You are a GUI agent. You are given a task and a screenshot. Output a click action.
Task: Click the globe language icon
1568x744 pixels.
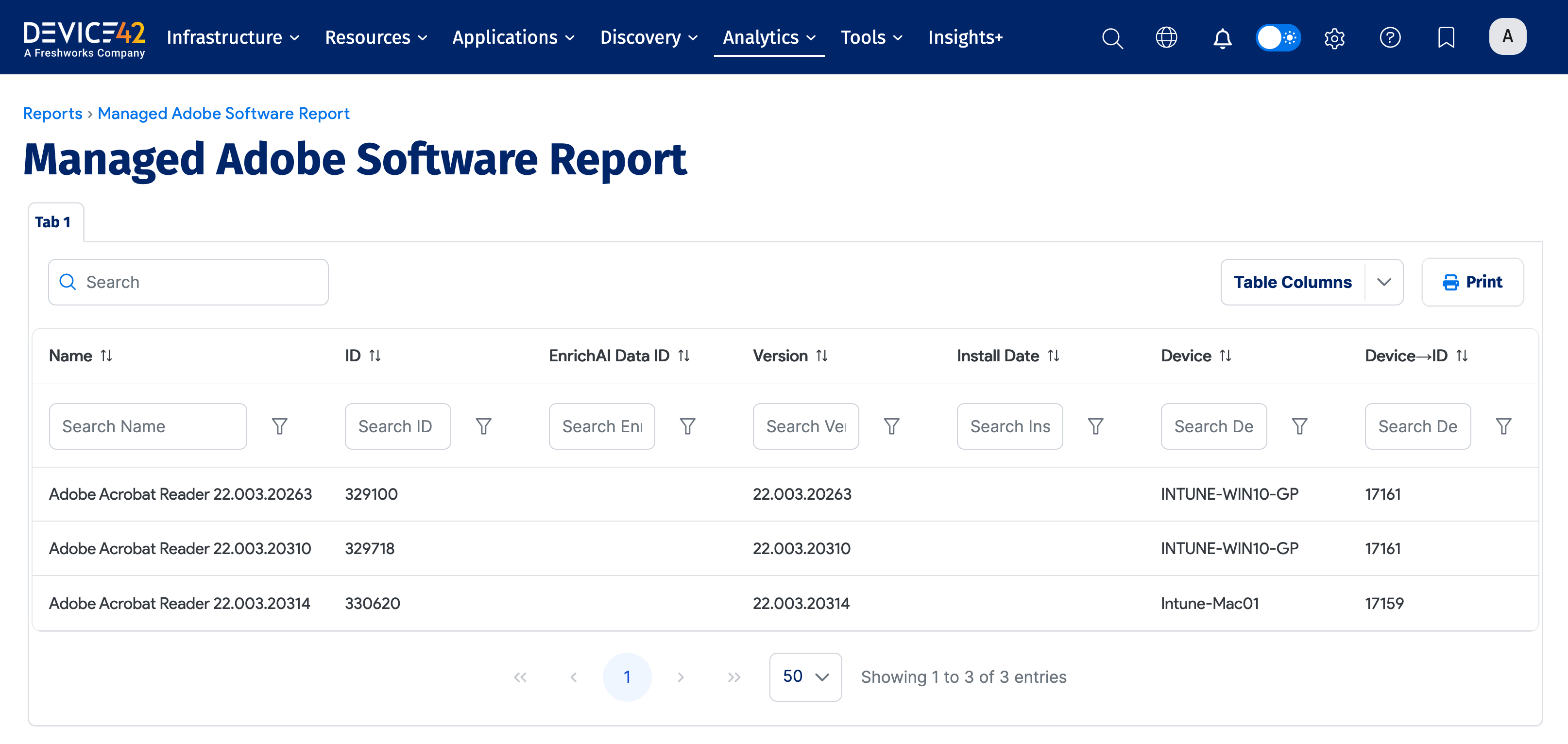click(x=1167, y=38)
